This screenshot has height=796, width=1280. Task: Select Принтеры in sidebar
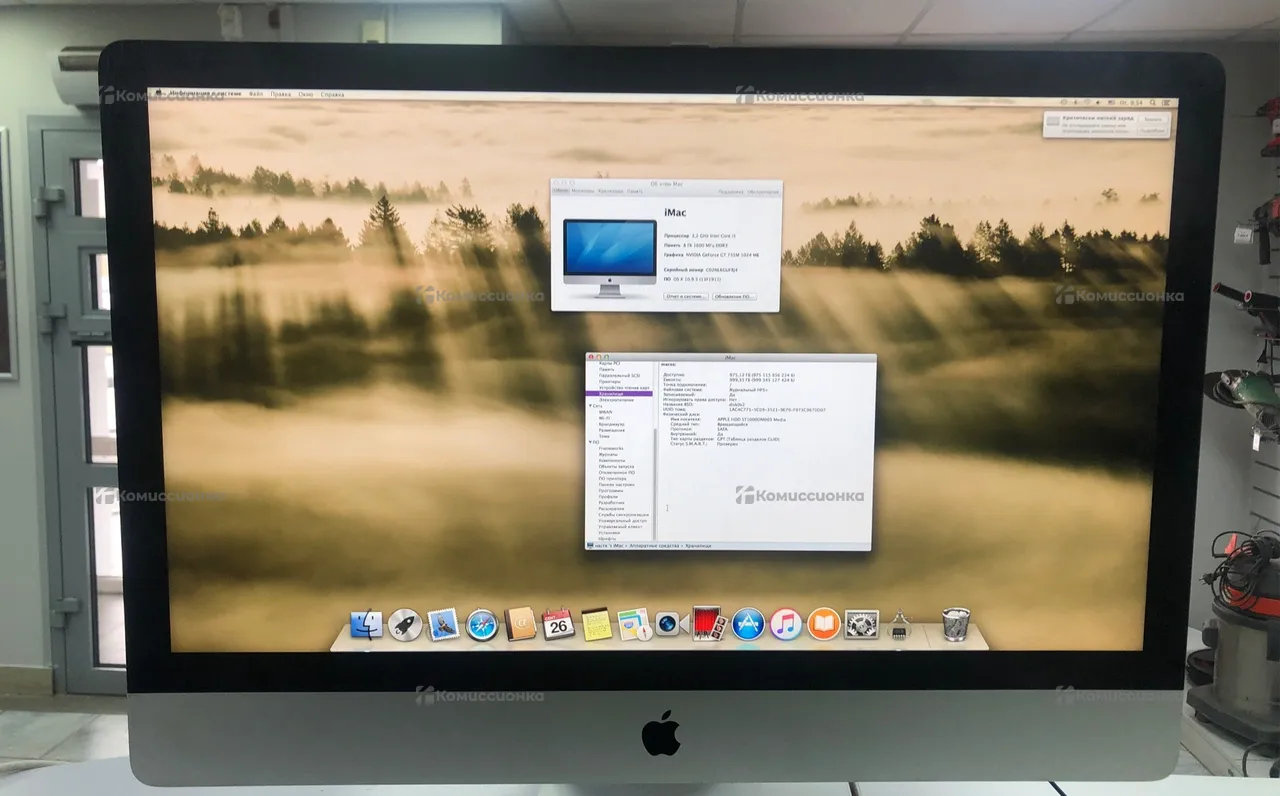tap(610, 381)
